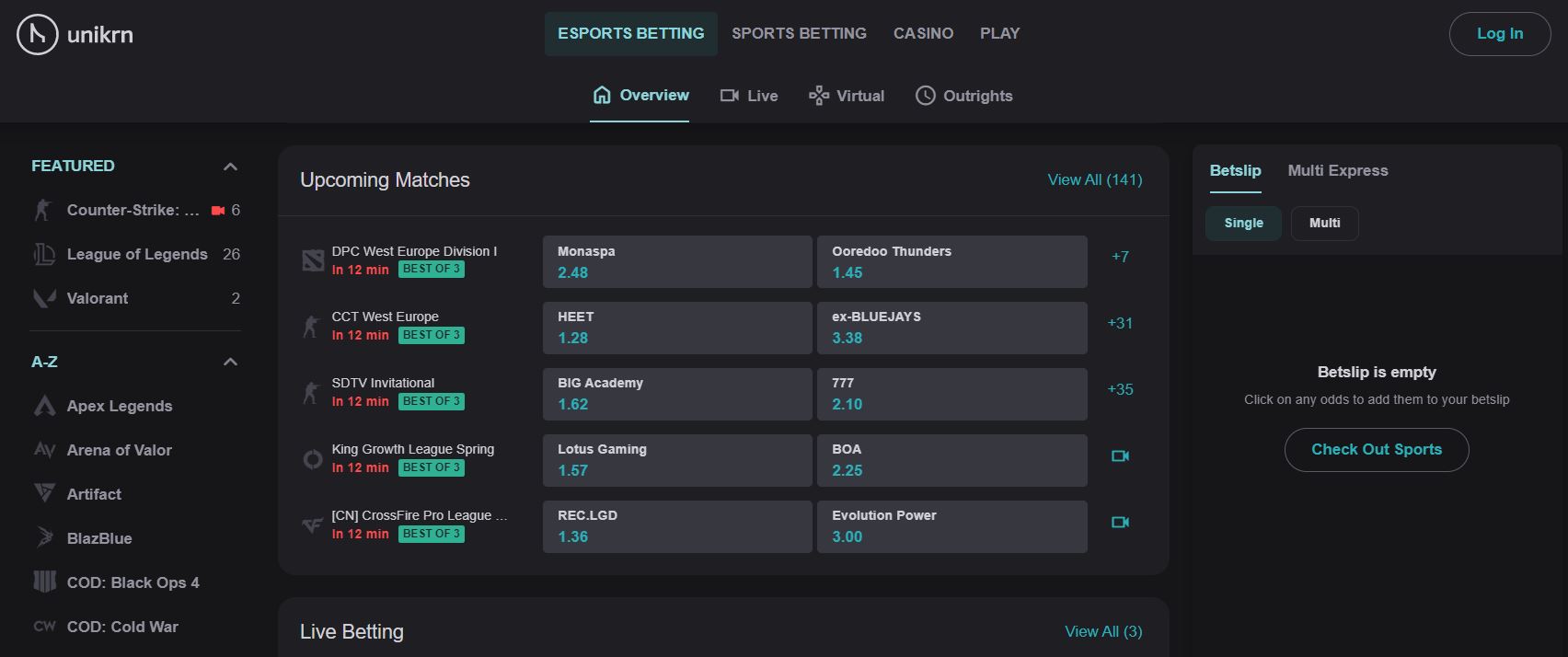Open the SDTV Invitational match
This screenshot has height=657, width=1568.
coord(383,383)
